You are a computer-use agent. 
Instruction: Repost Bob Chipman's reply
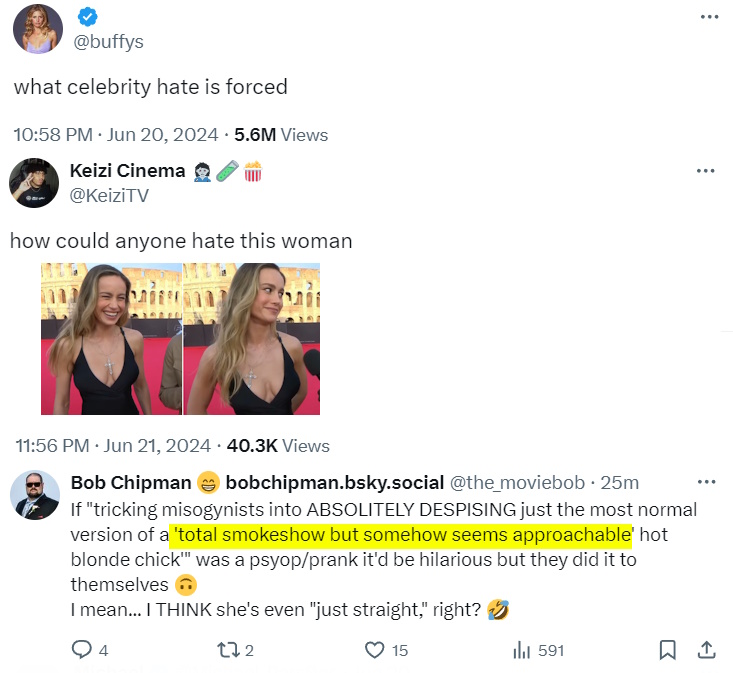click(x=226, y=650)
